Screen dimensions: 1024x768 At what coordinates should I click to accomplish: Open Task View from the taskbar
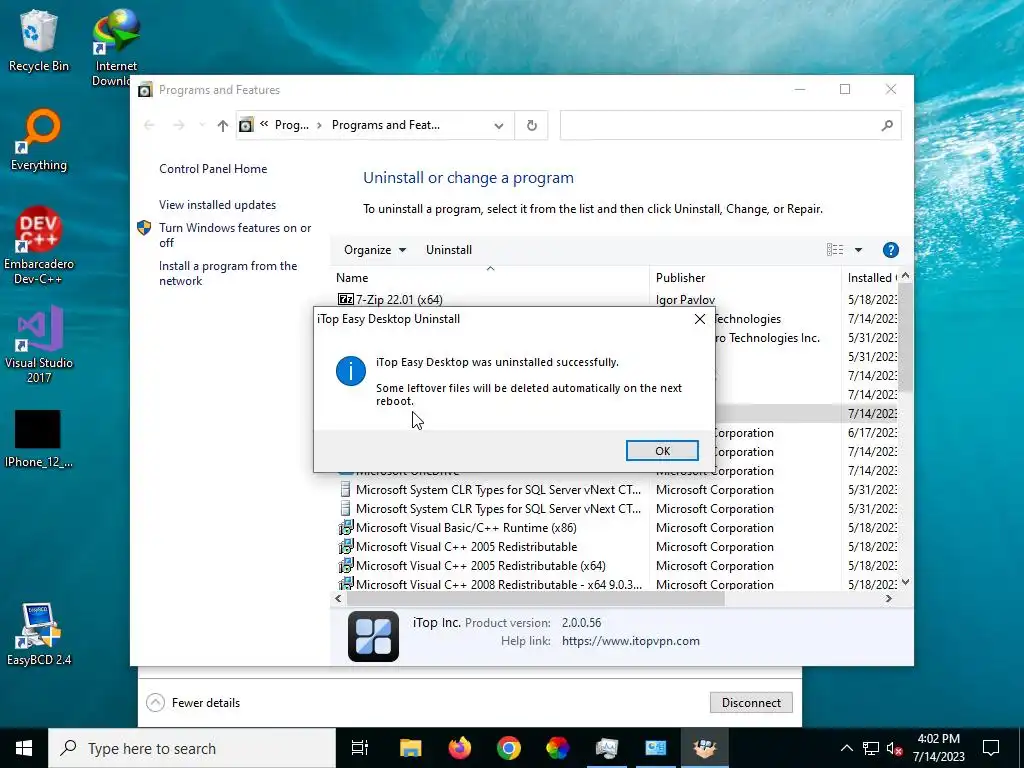[x=360, y=748]
